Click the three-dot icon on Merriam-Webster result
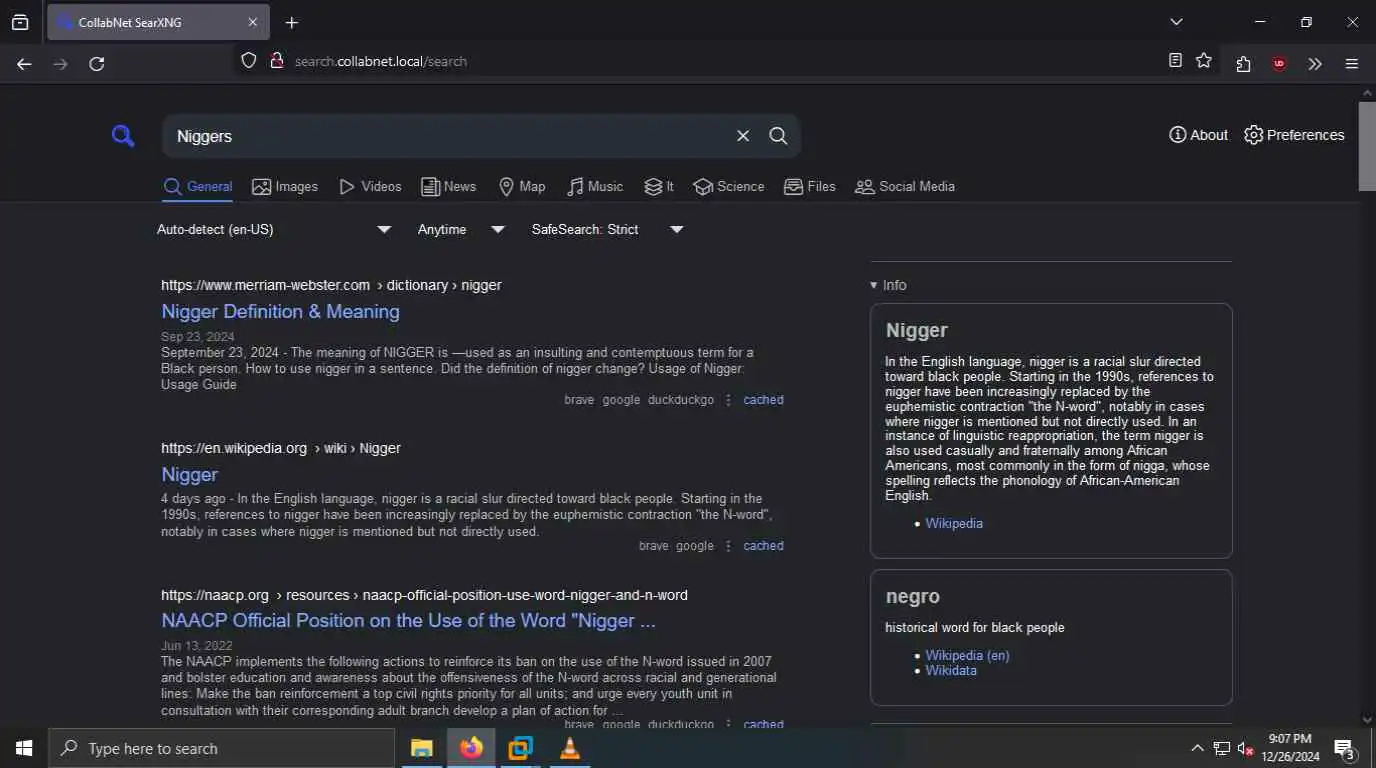1376x768 pixels. click(728, 400)
